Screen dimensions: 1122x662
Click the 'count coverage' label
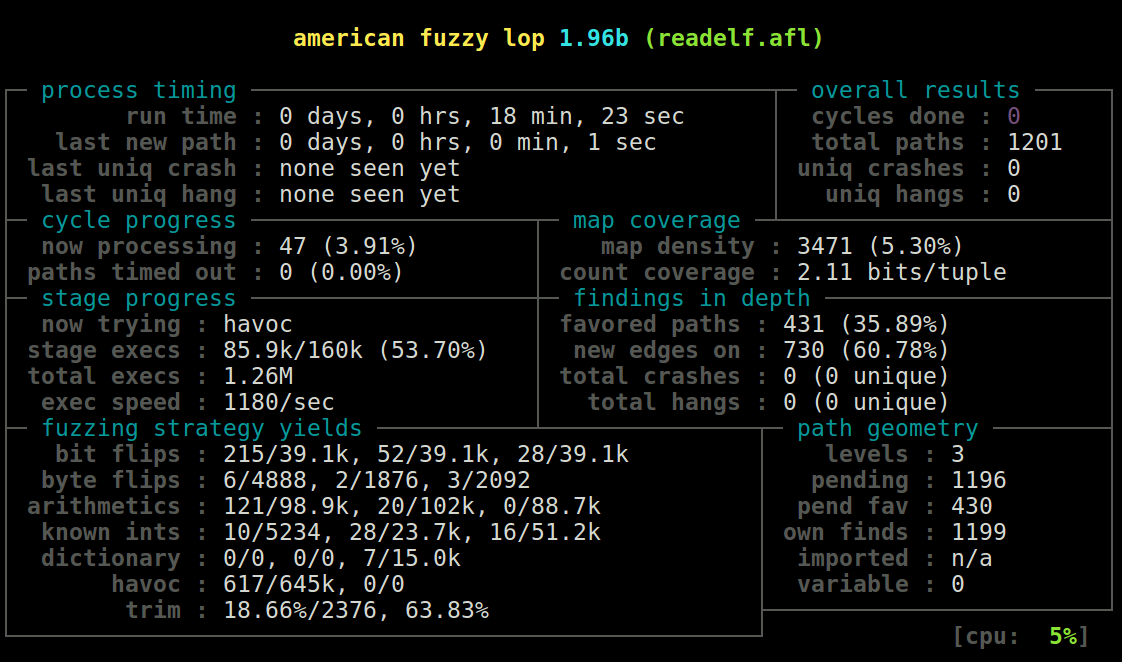[x=657, y=273]
